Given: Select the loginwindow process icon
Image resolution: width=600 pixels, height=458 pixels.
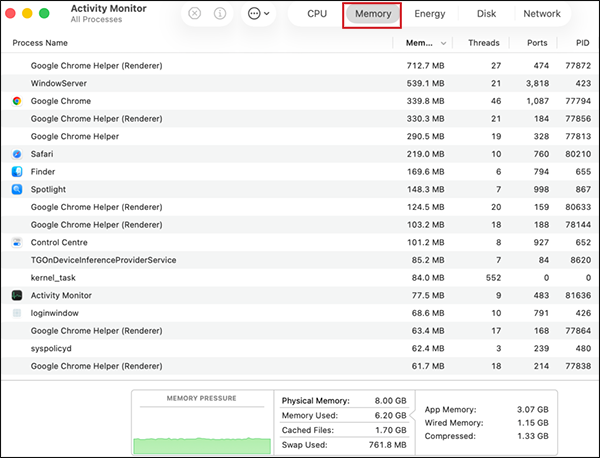Looking at the screenshot, I should click(x=17, y=313).
